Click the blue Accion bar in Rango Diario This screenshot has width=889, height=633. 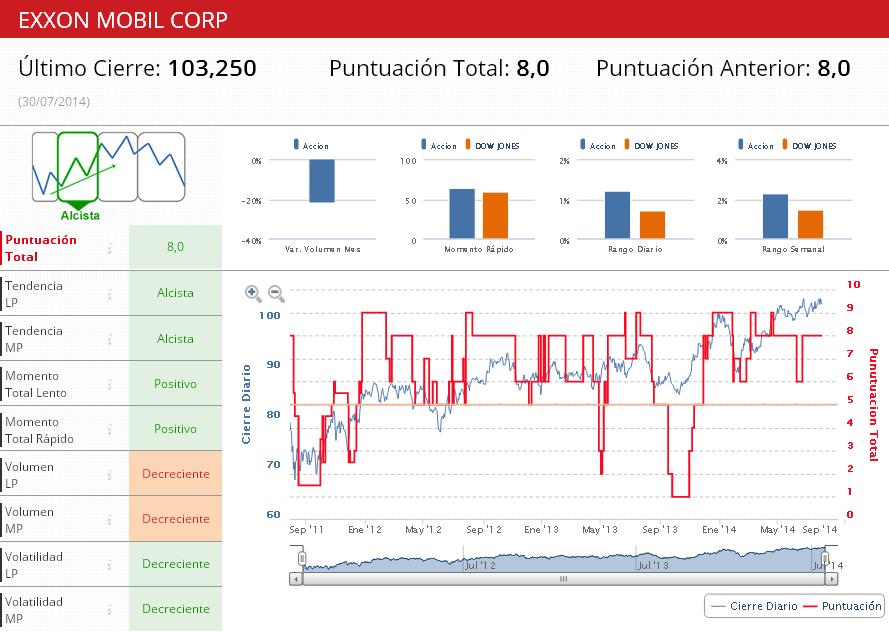(x=617, y=215)
